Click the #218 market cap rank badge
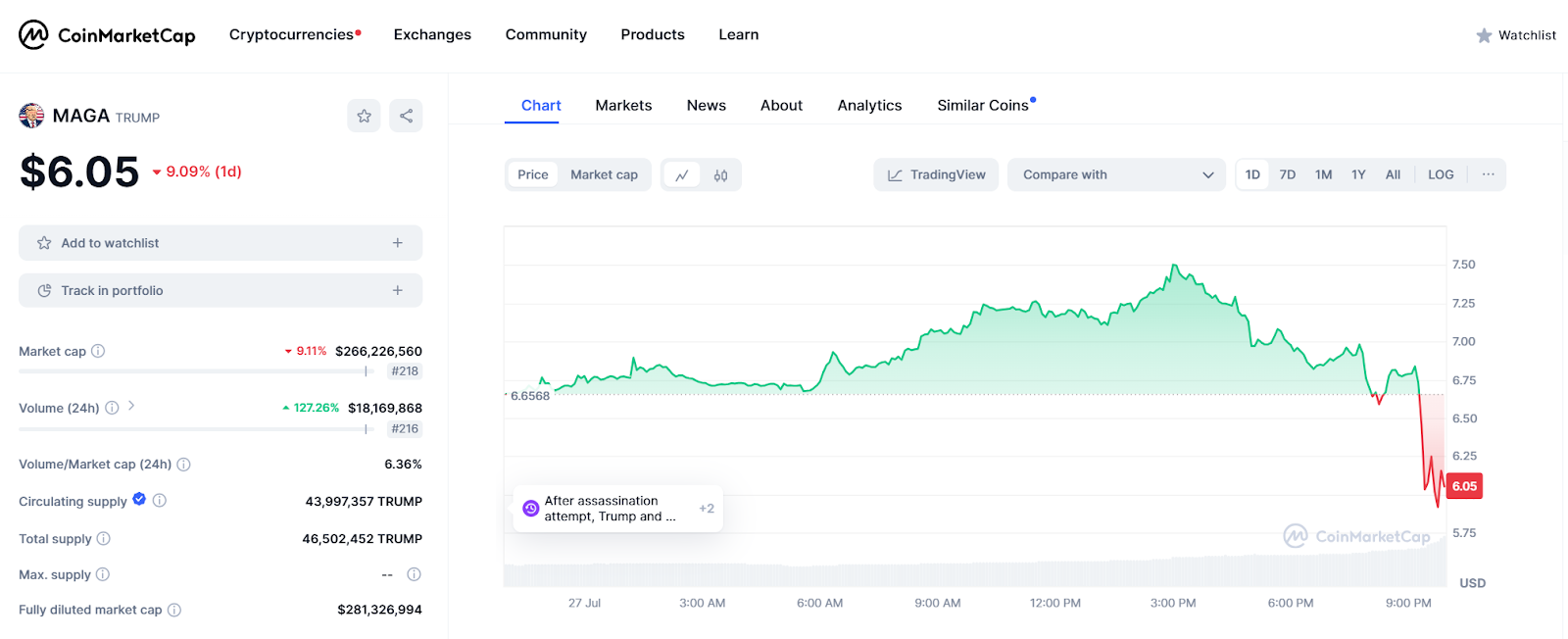This screenshot has width=1568, height=639. point(405,371)
